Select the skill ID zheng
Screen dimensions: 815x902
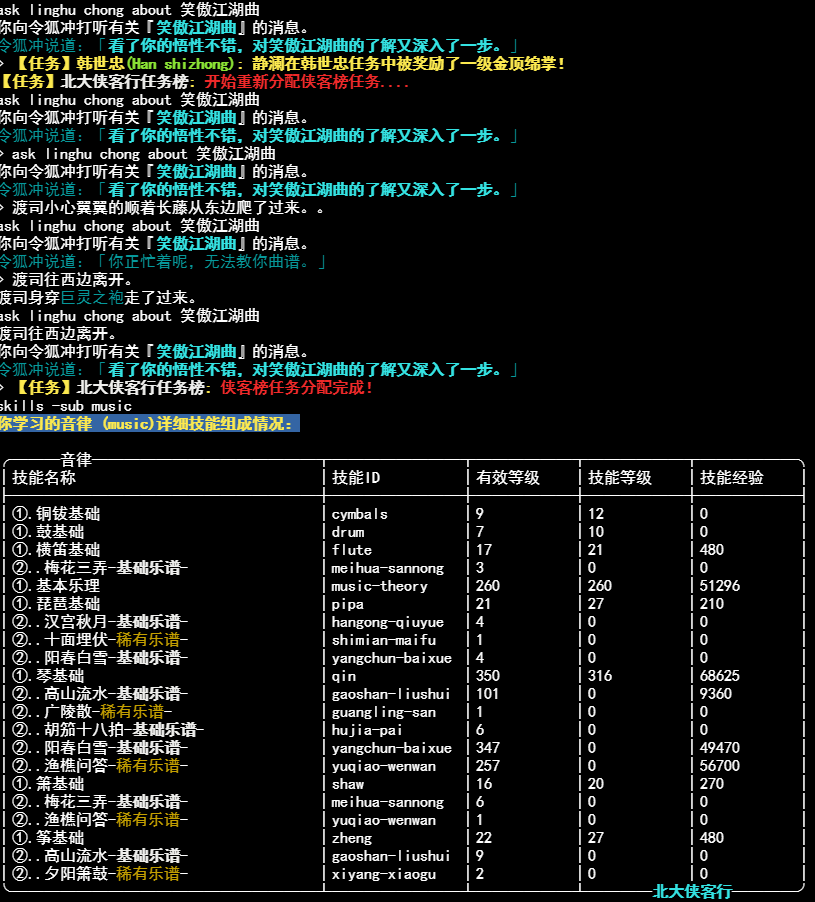point(351,838)
